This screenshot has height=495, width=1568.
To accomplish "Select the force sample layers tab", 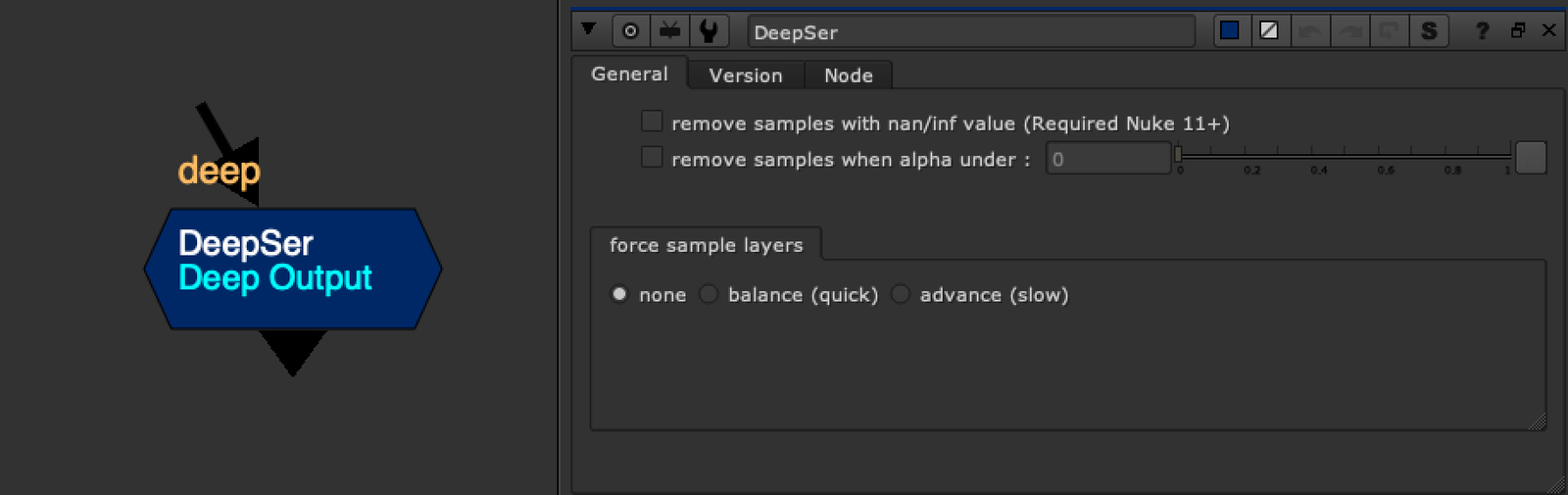I will [706, 245].
